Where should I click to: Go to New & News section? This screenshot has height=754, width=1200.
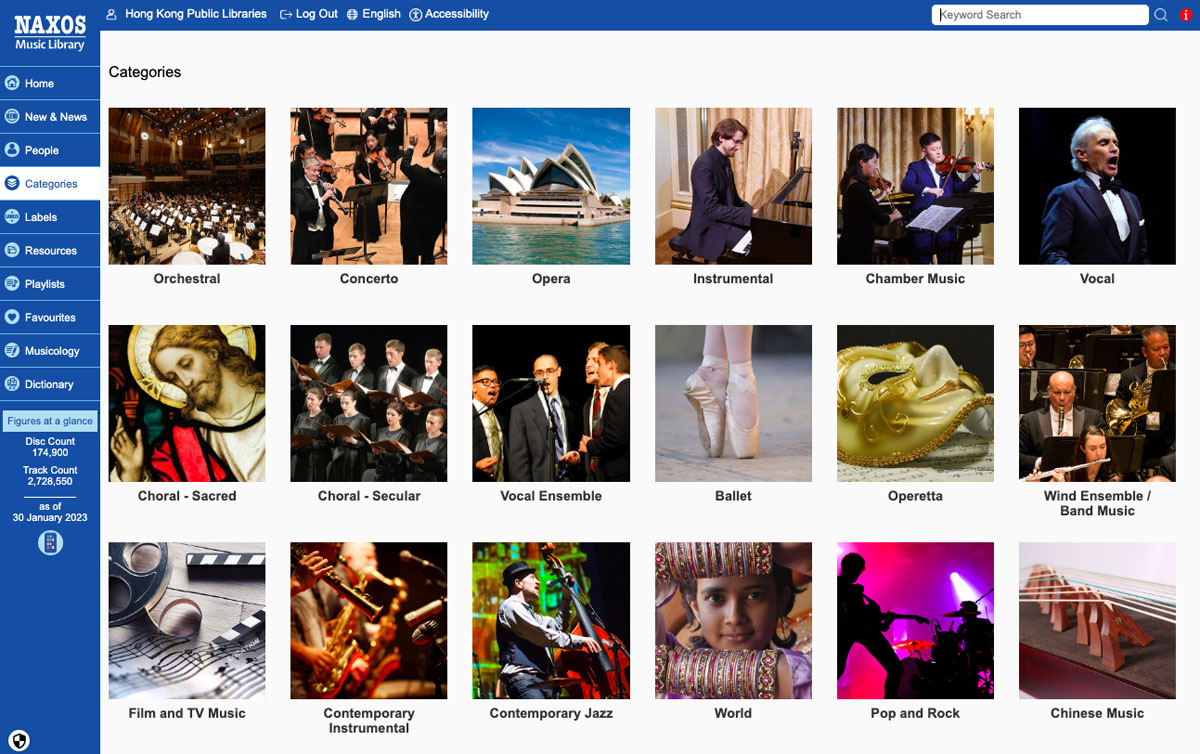[55, 117]
